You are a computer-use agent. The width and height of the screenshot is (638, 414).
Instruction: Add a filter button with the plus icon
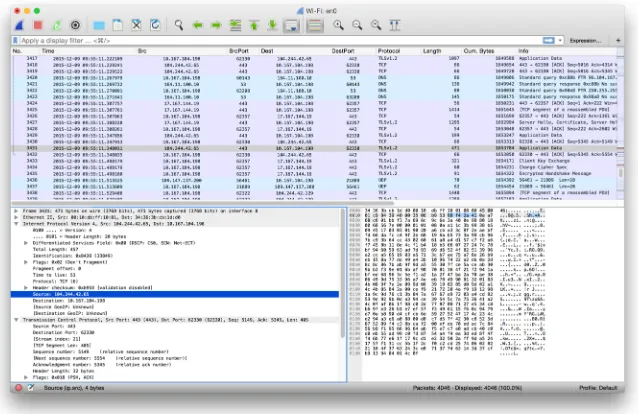(618, 40)
